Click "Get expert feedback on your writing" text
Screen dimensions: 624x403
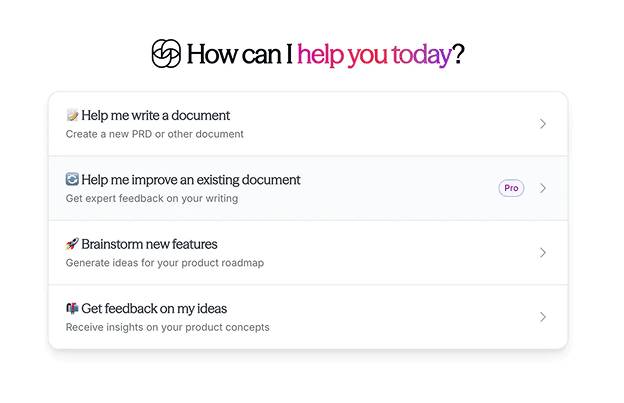[152, 198]
